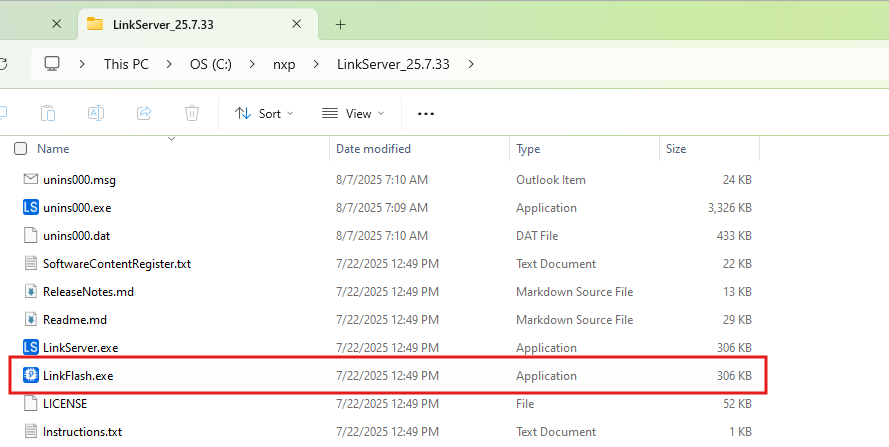889x447 pixels.
Task: Select LinkFlash.exe file name
Action: coord(78,376)
